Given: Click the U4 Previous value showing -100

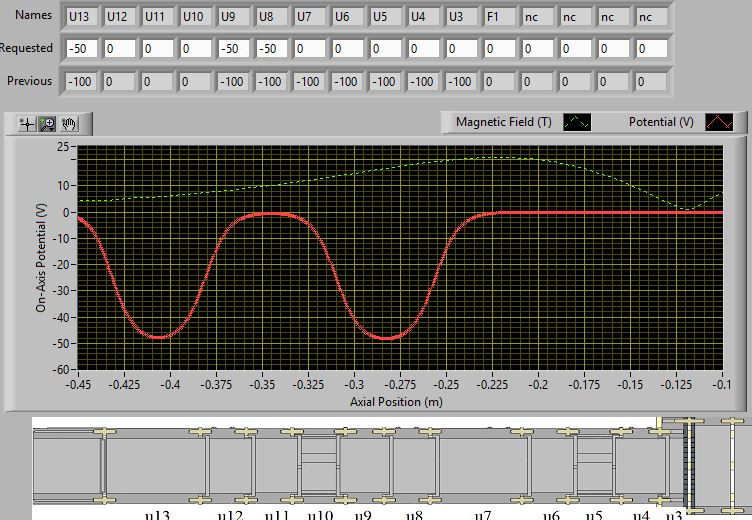Looking at the screenshot, I should tap(423, 82).
